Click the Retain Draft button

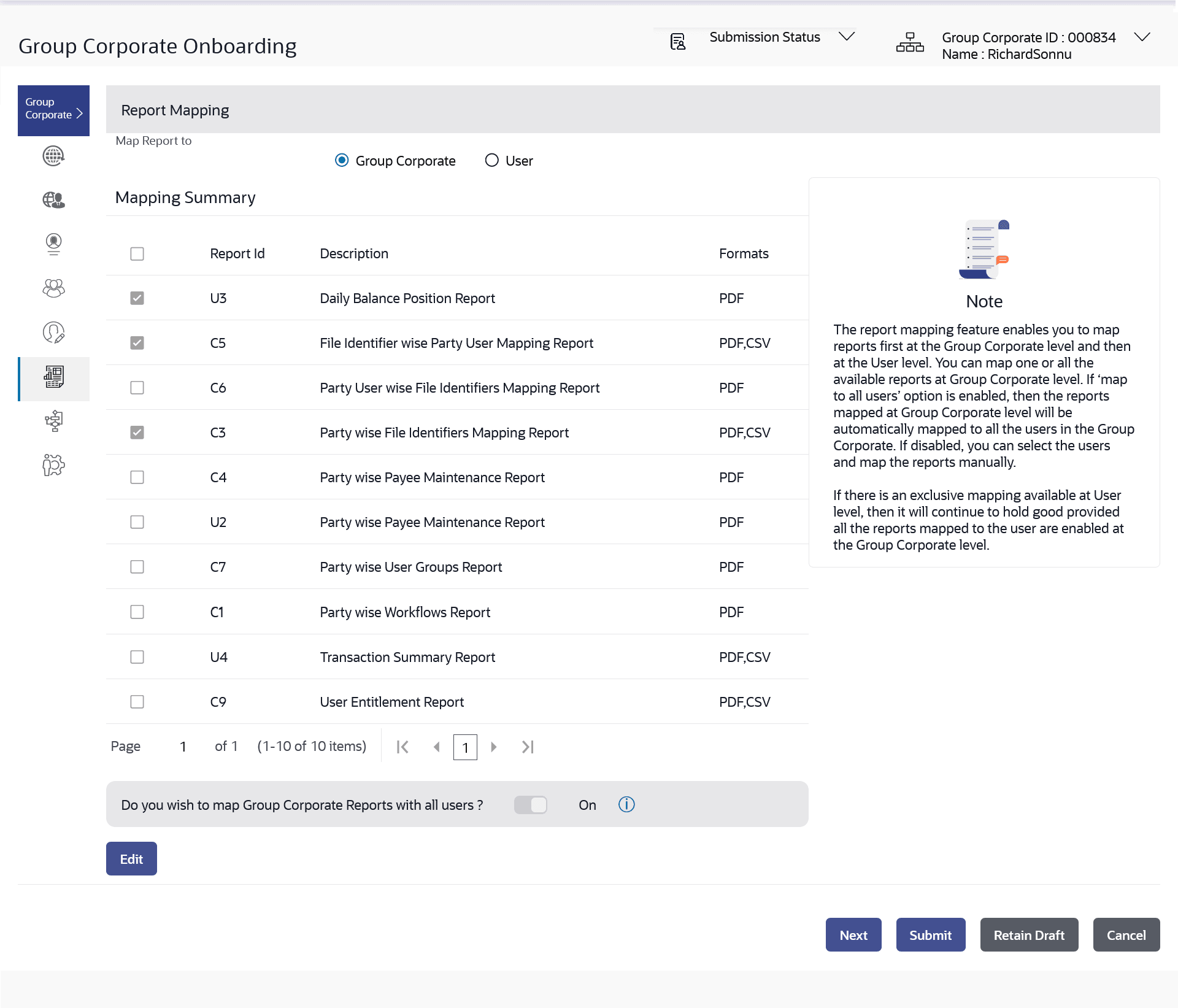pos(1029,935)
